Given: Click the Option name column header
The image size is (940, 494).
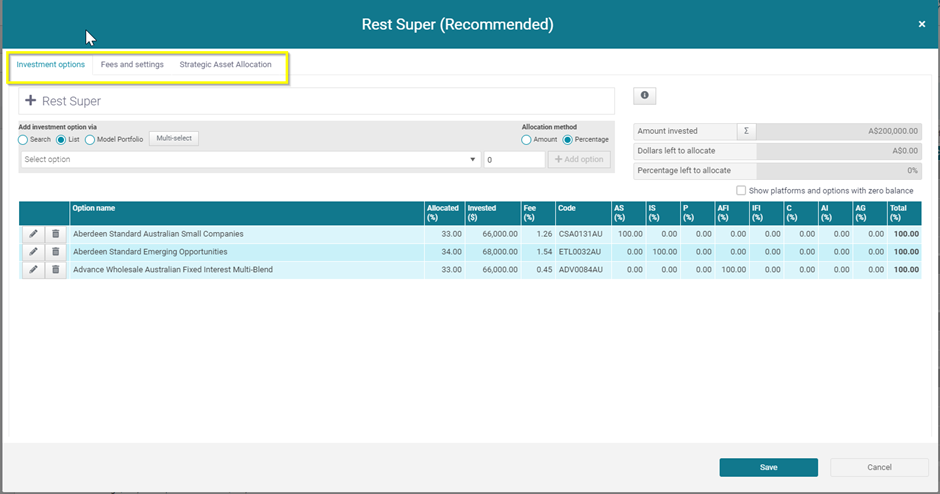Looking at the screenshot, I should point(246,213).
